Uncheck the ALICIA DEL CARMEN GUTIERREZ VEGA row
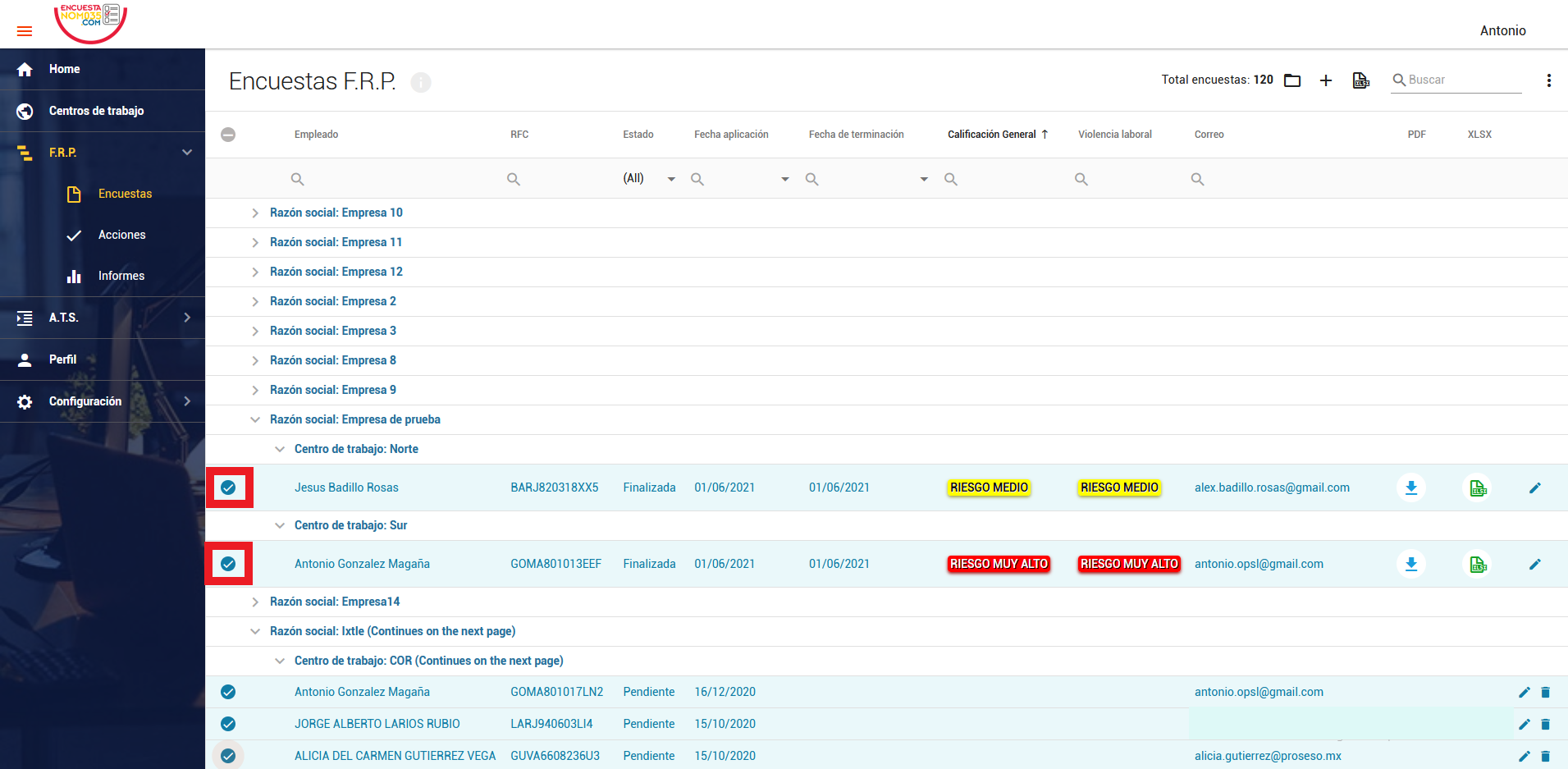The image size is (1568, 769). pyautogui.click(x=228, y=756)
